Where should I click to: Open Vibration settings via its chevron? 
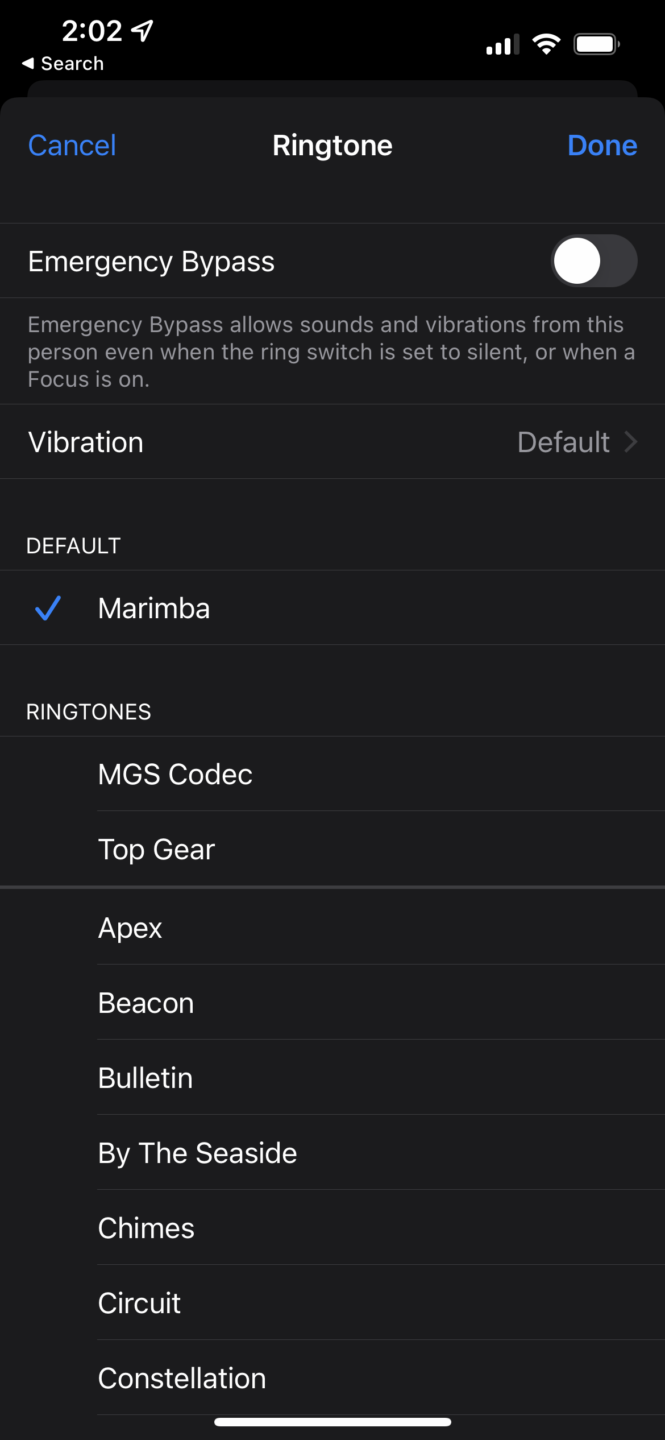[x=636, y=441]
